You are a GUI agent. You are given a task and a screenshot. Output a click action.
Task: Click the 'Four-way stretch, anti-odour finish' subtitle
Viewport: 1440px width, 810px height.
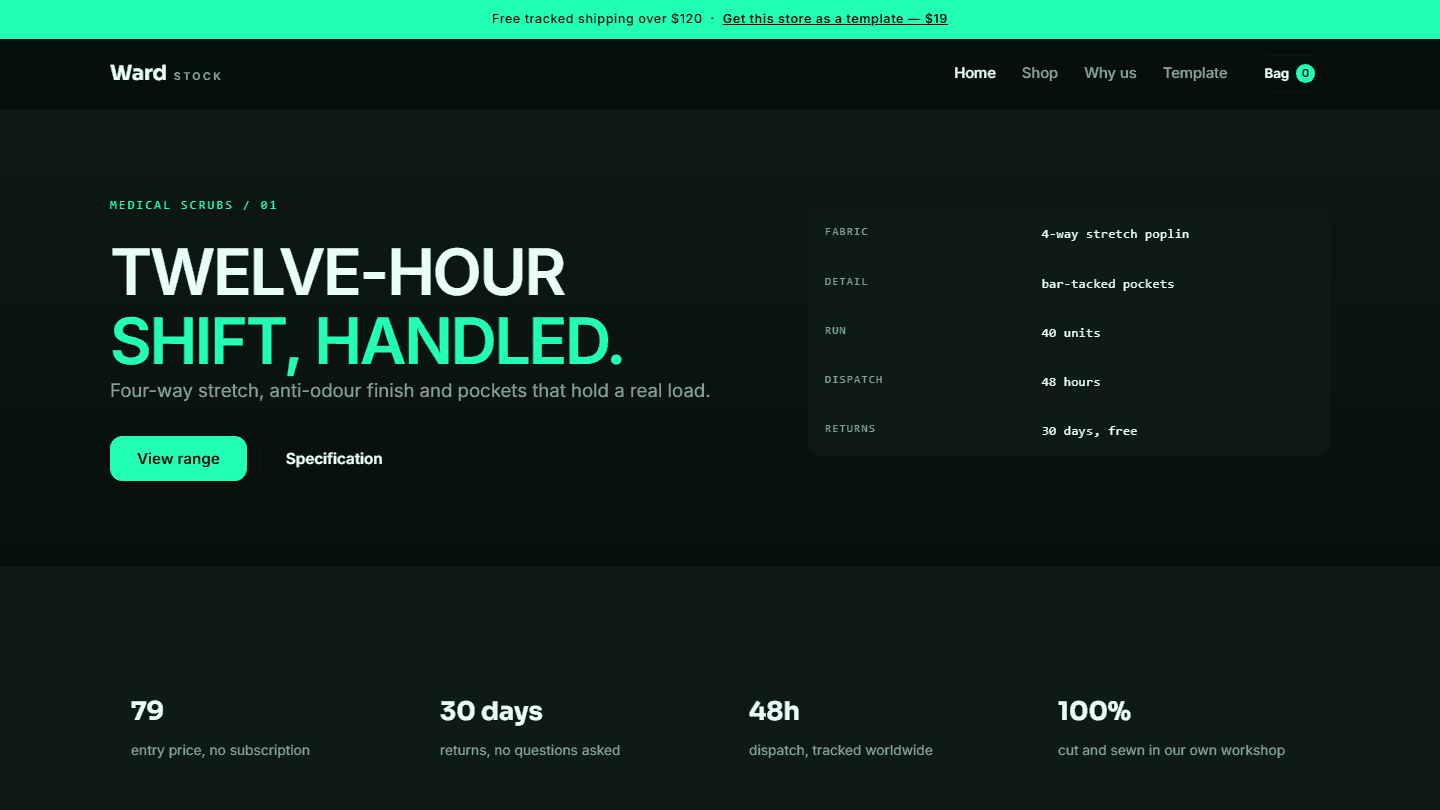pyautogui.click(x=410, y=390)
